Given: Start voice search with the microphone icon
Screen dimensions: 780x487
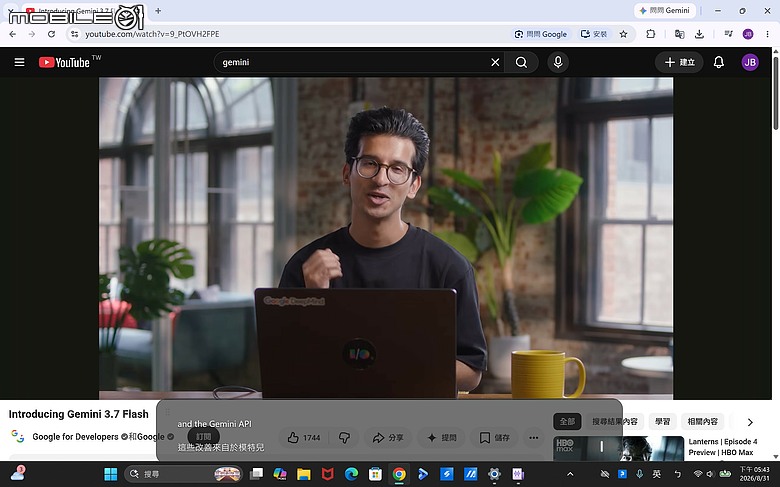Looking at the screenshot, I should point(558,62).
